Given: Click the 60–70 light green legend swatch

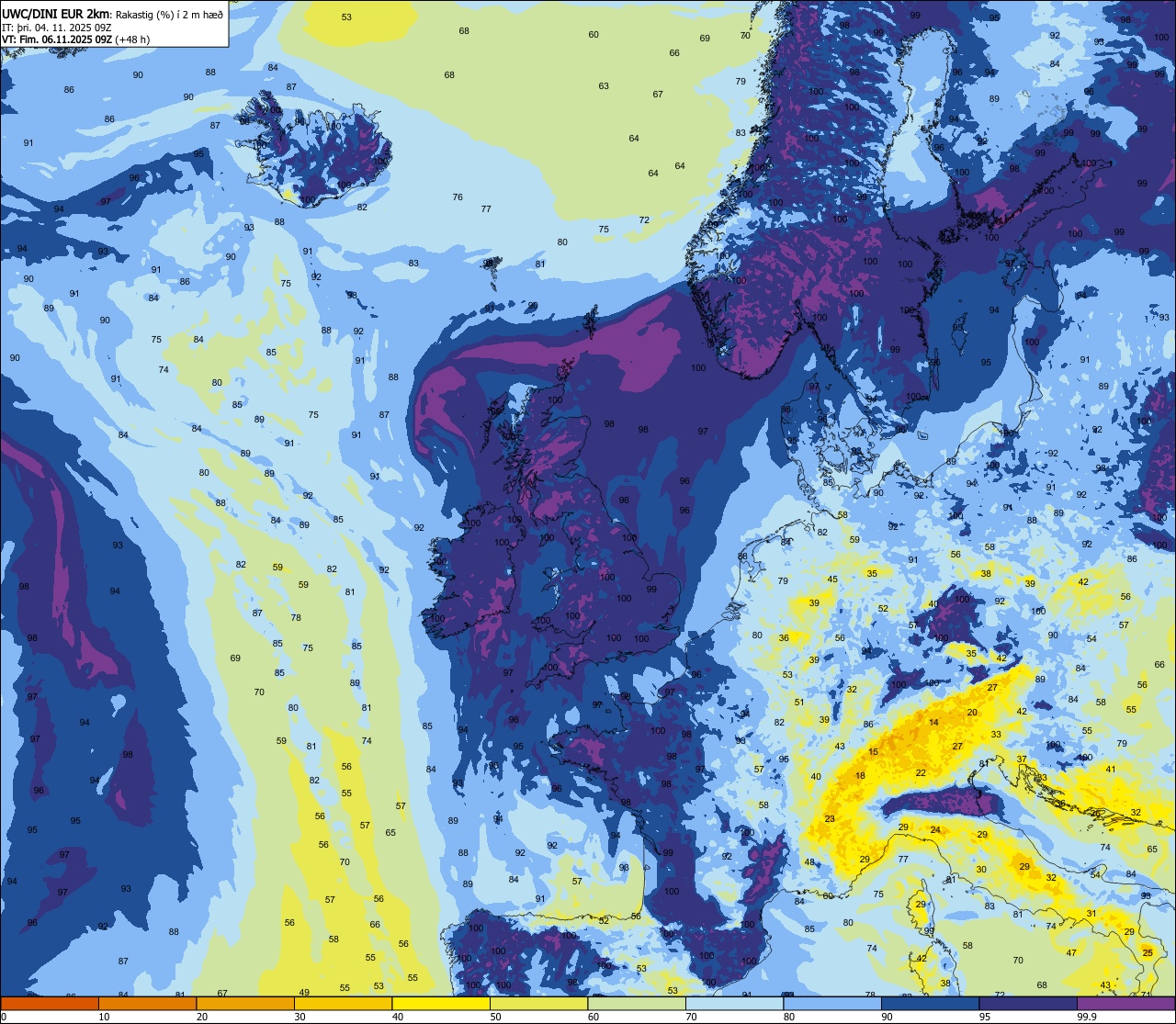Looking at the screenshot, I should coord(637,1004).
